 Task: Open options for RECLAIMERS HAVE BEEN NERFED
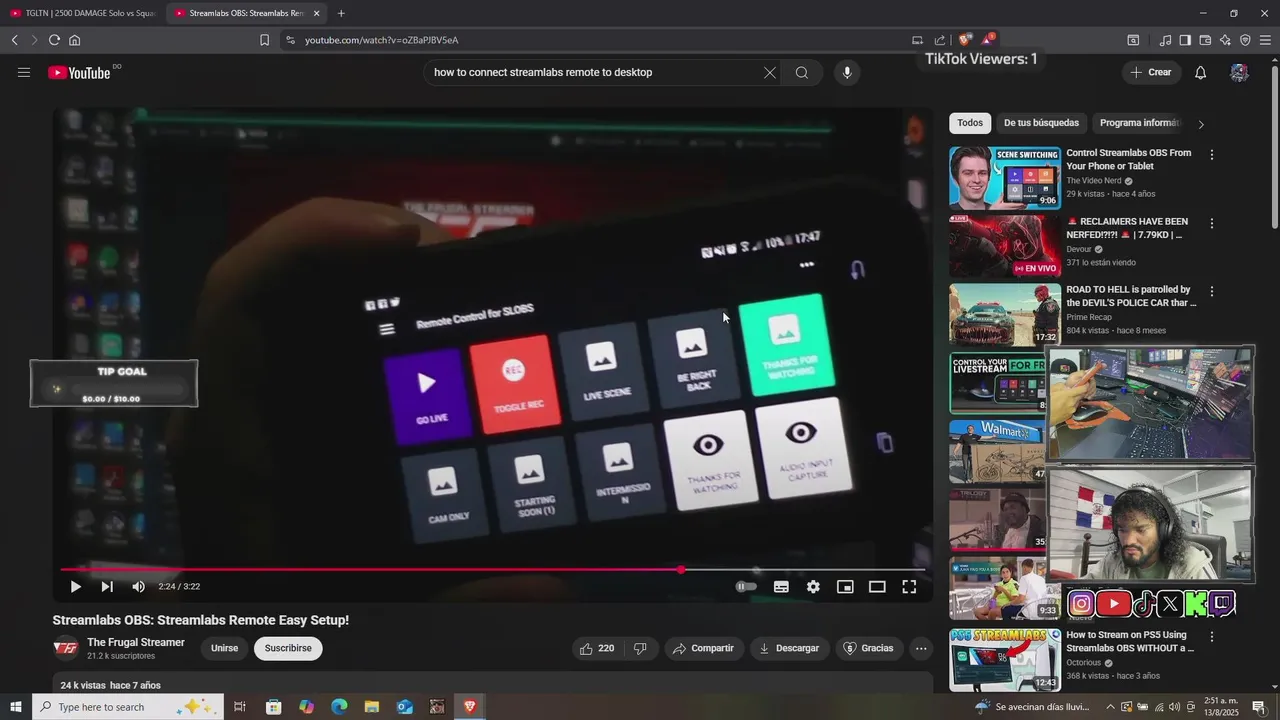1212,223
